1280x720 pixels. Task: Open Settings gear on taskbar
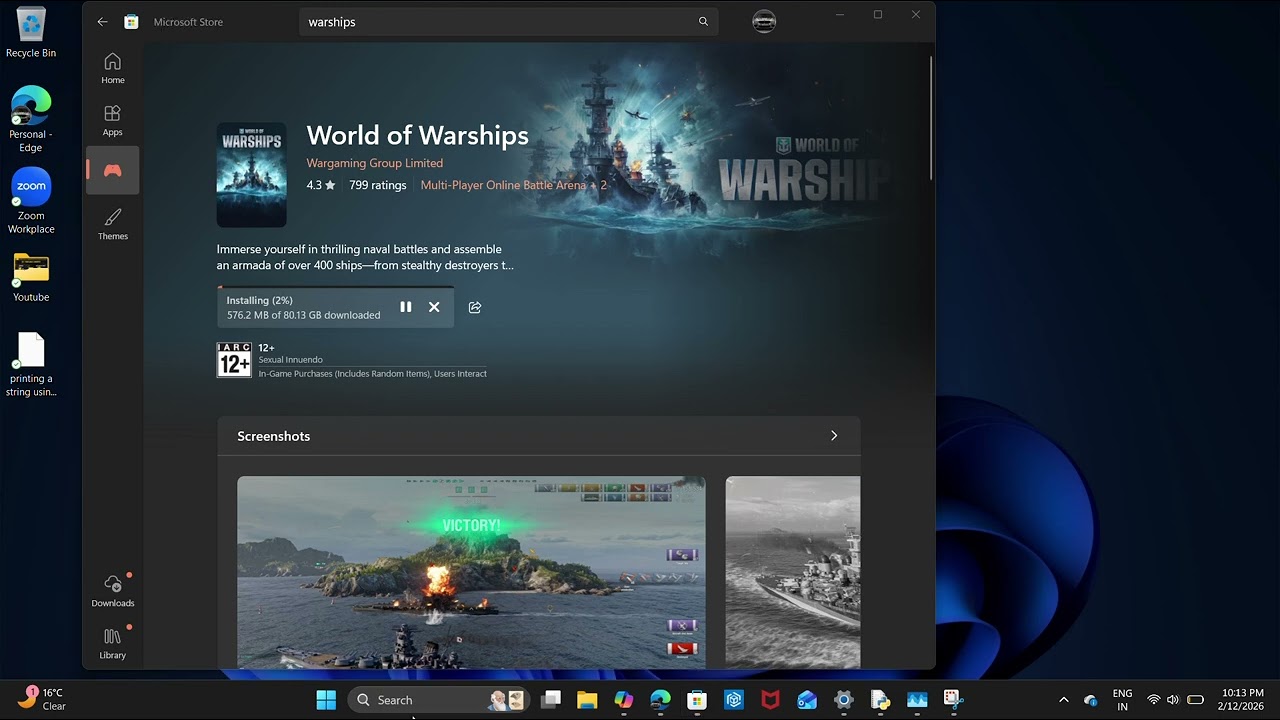point(844,700)
